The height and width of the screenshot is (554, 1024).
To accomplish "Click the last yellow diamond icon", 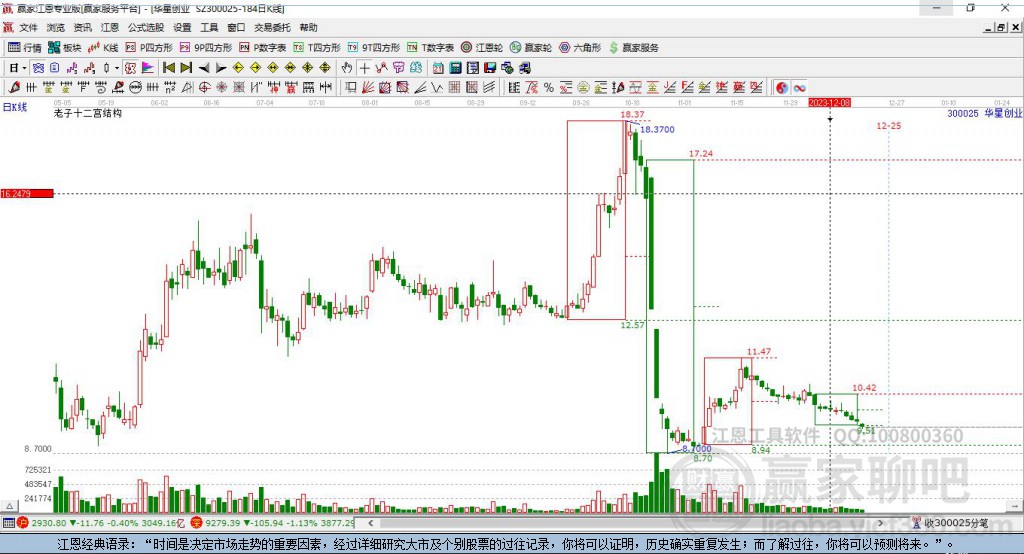I will tap(325, 68).
